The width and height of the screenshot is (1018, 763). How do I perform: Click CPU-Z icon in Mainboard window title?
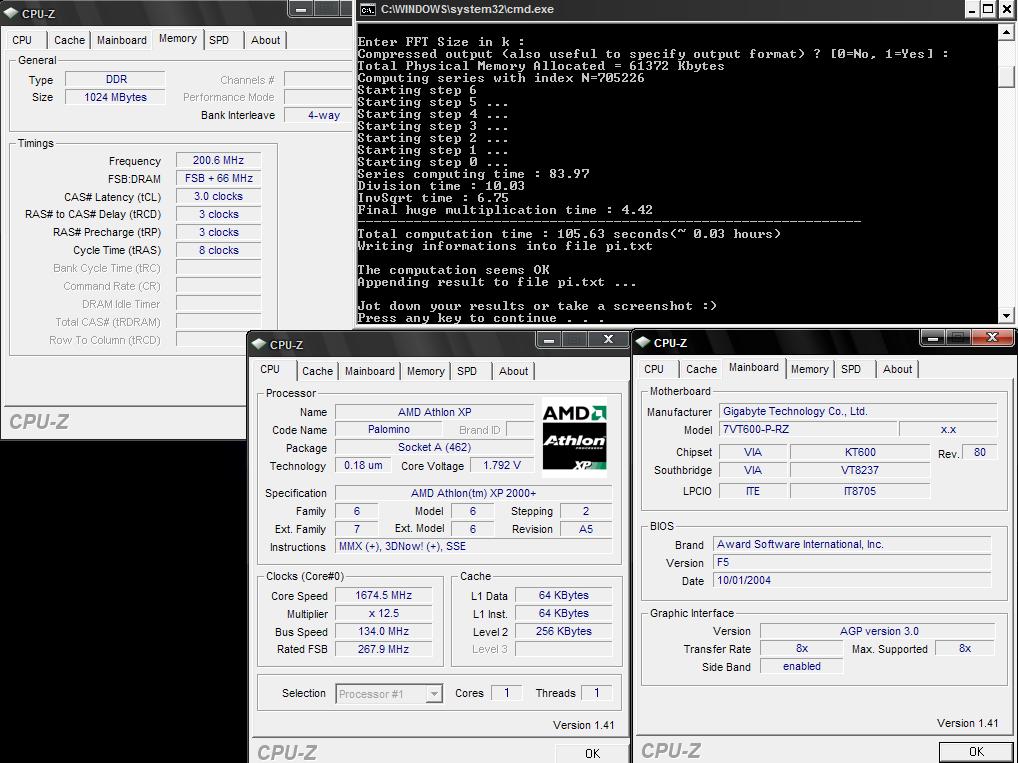[643, 342]
